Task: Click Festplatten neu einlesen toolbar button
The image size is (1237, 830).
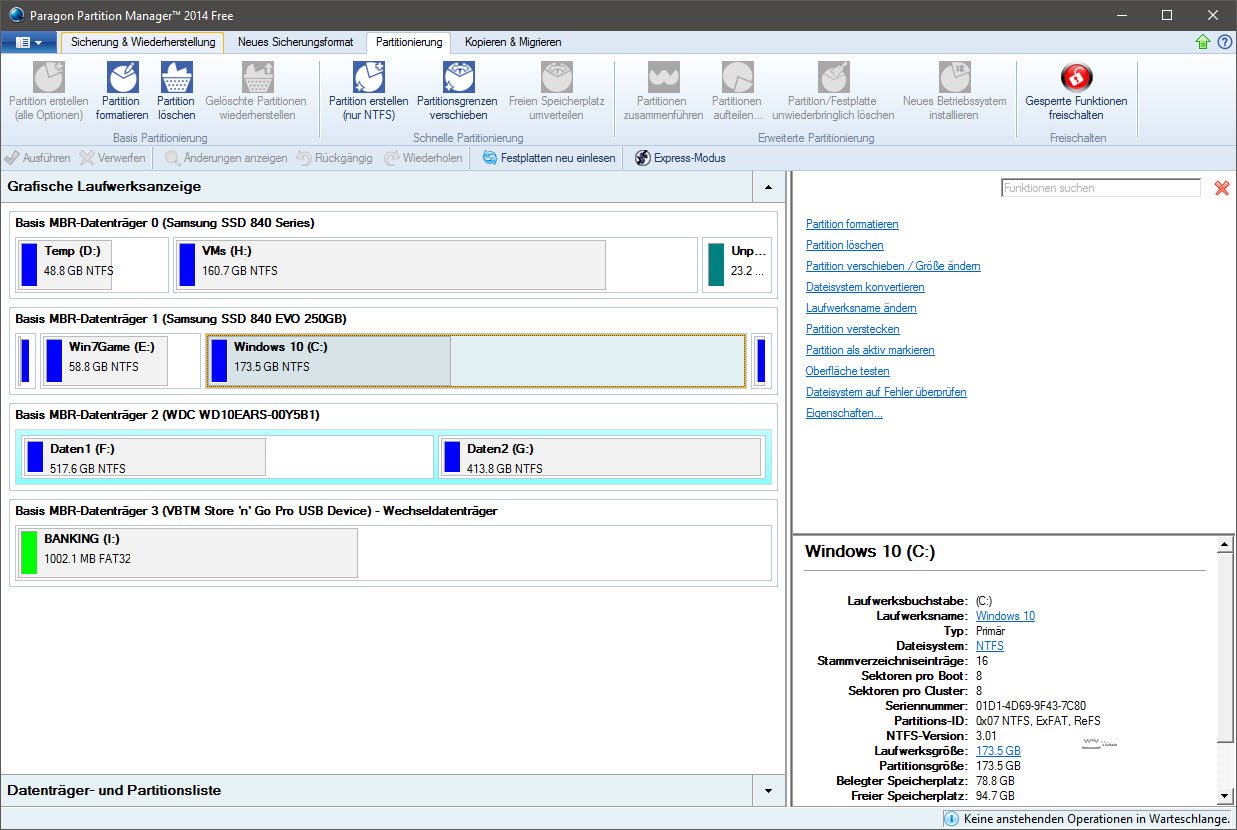Action: (548, 158)
